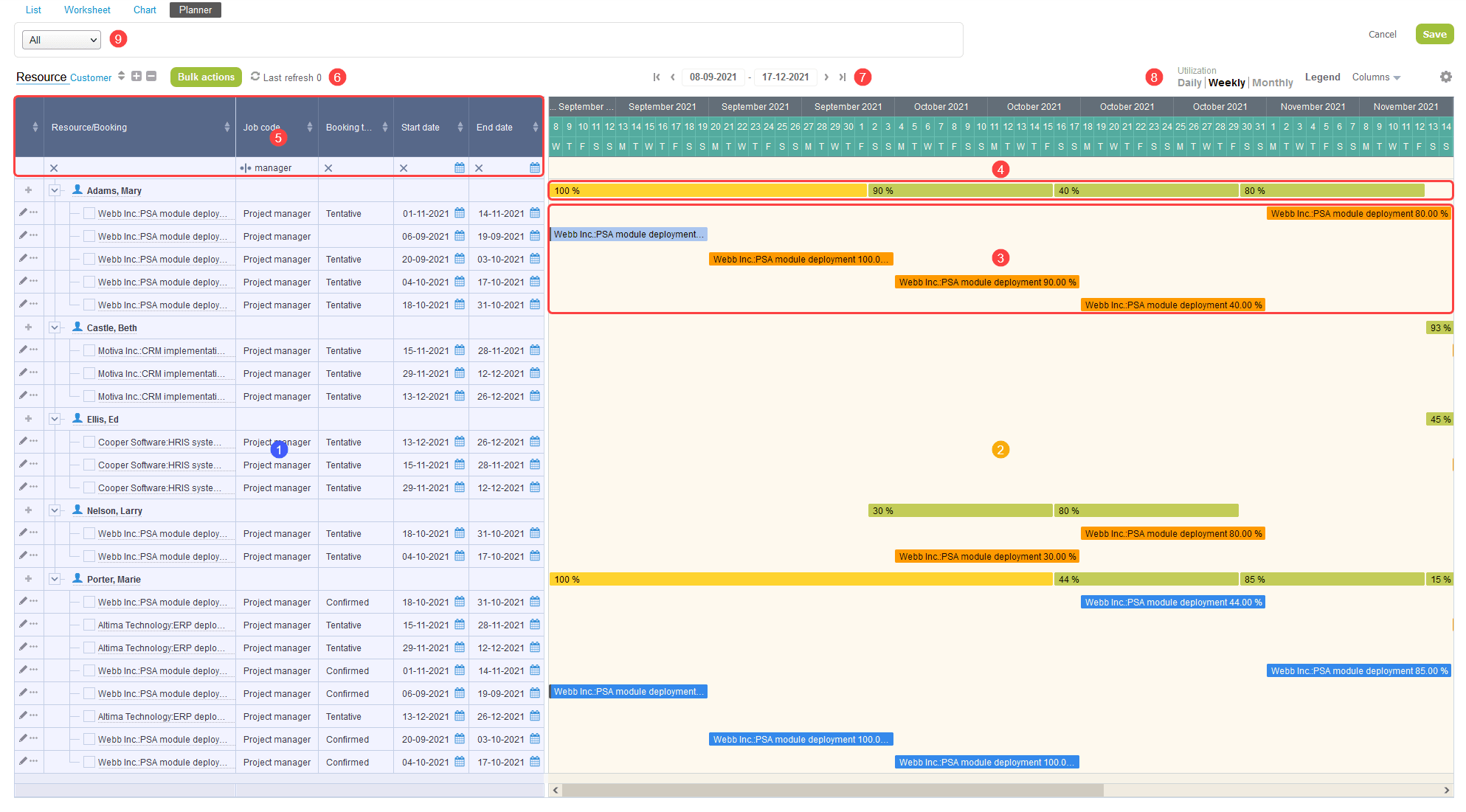Screen dimensions: 1466x812
Task: Jump to first date range arrow
Action: pyautogui.click(x=656, y=77)
